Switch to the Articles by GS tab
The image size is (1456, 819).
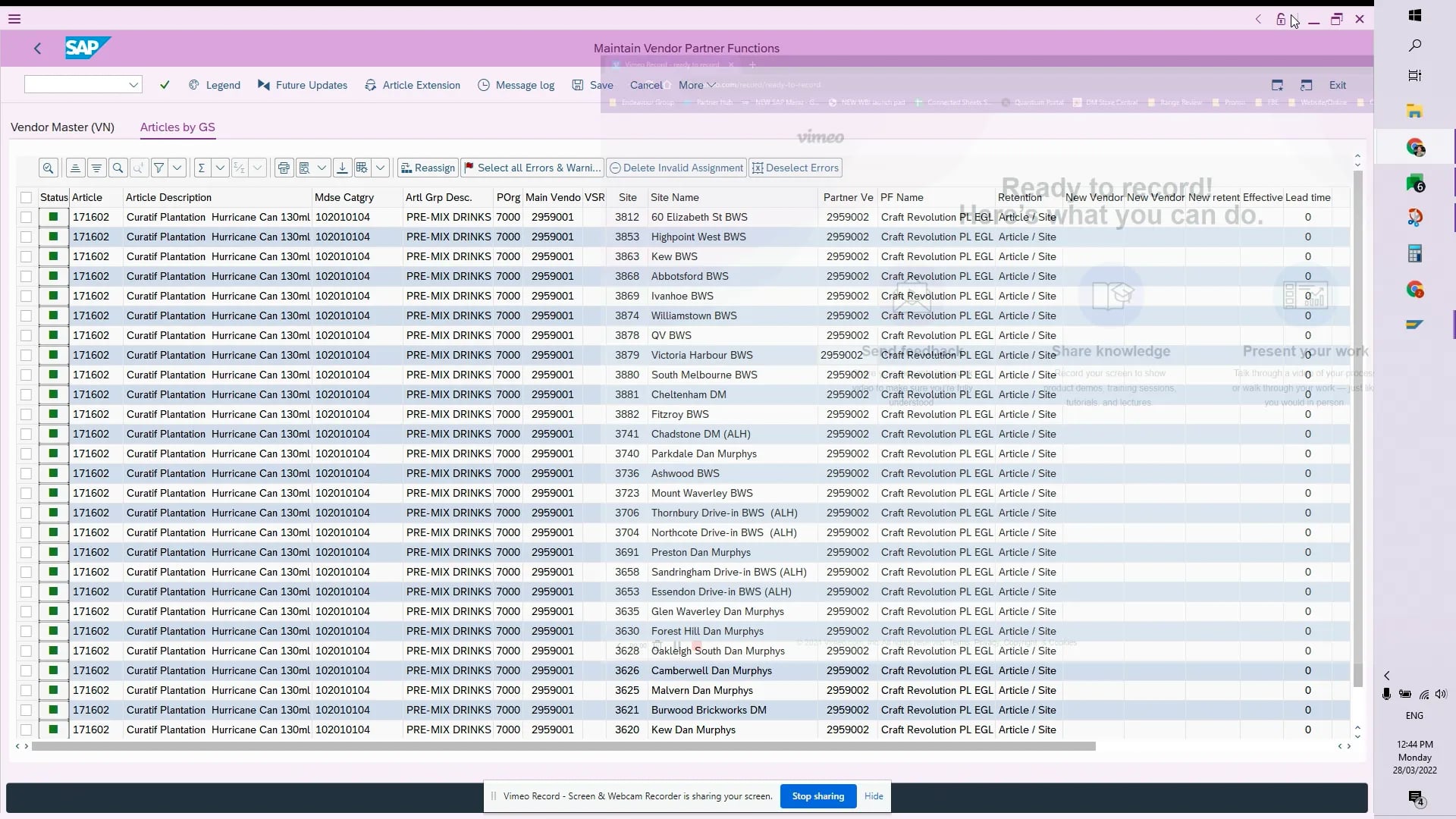tap(177, 127)
